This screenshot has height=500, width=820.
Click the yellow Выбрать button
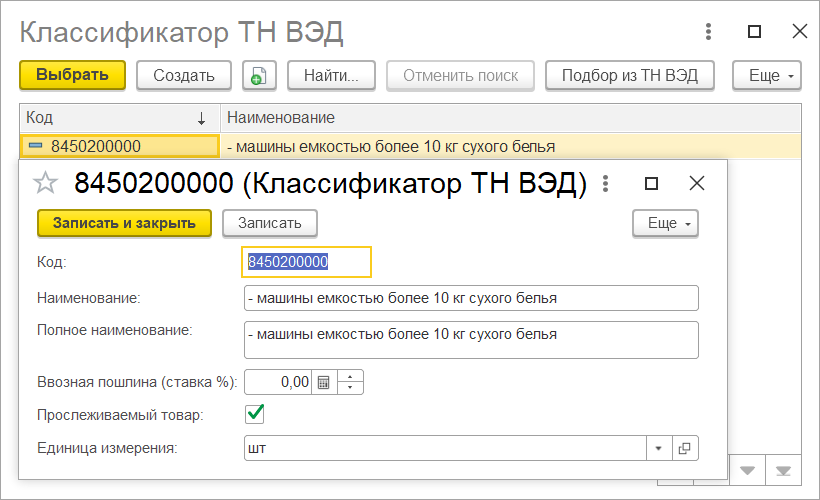pos(73,75)
